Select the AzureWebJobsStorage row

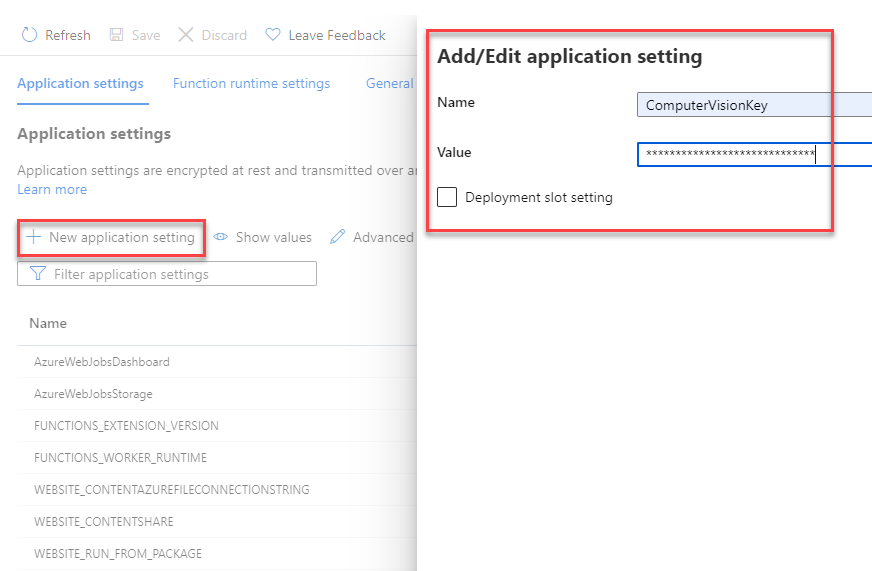[x=217, y=394]
